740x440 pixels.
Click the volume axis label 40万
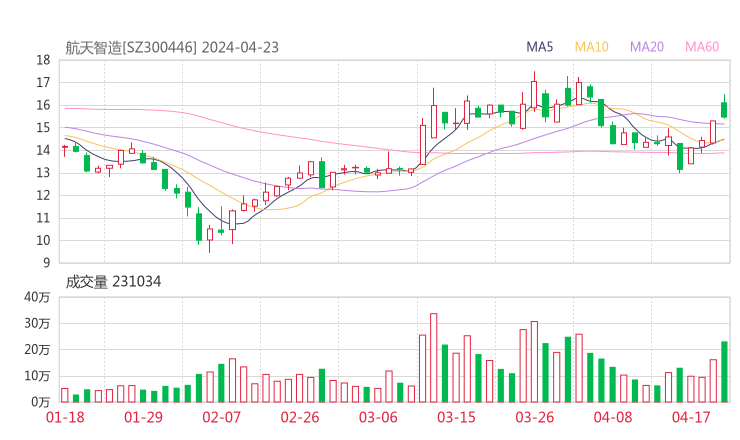pos(37,297)
